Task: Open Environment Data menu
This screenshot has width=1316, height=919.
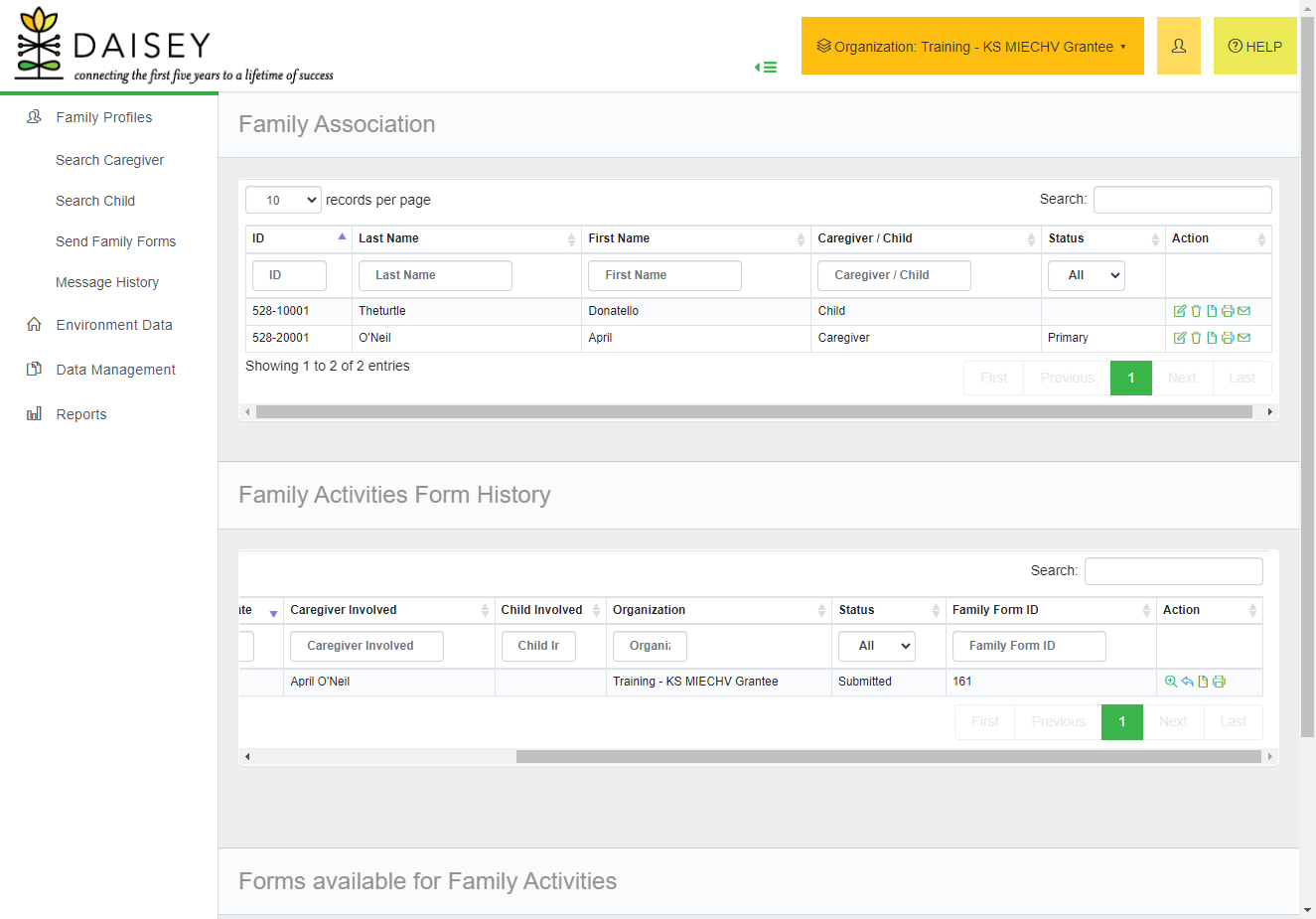Action: (114, 325)
